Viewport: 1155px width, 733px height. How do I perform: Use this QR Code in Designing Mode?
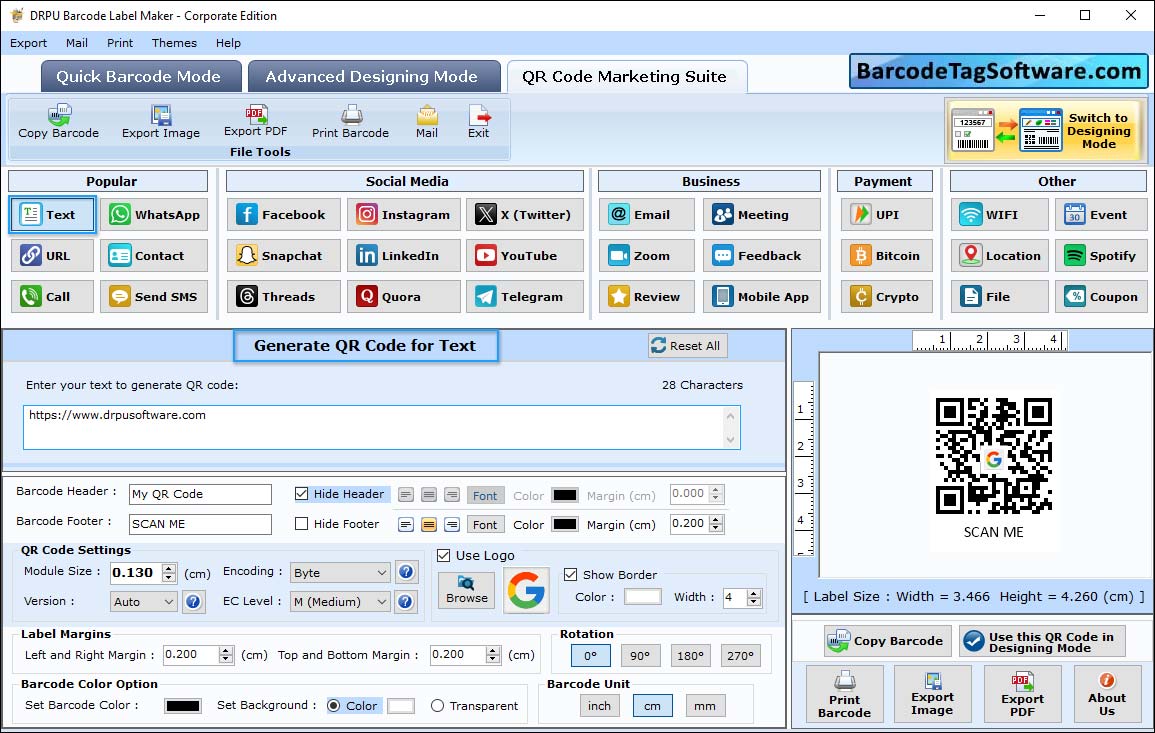[1042, 641]
